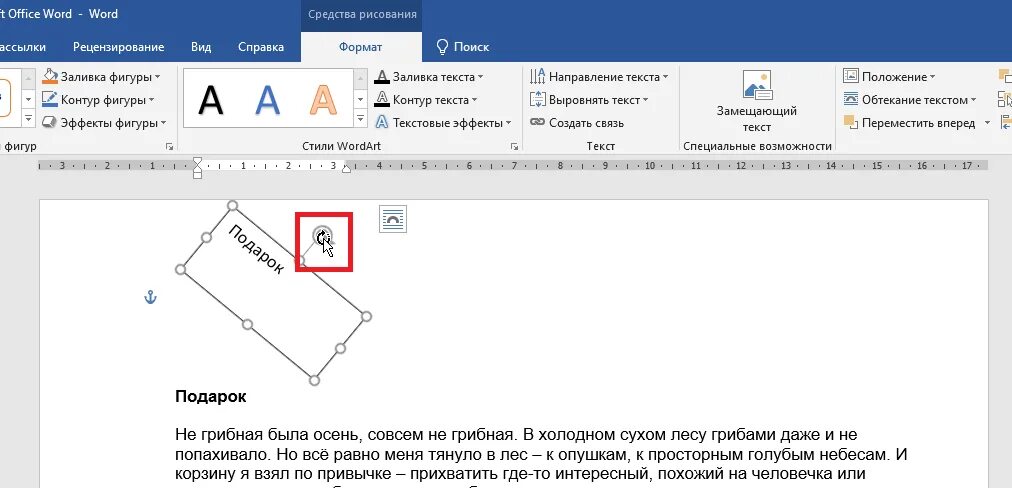Open the Заливка текста color dropdown arrow
The width and height of the screenshot is (1012, 488).
pos(480,77)
